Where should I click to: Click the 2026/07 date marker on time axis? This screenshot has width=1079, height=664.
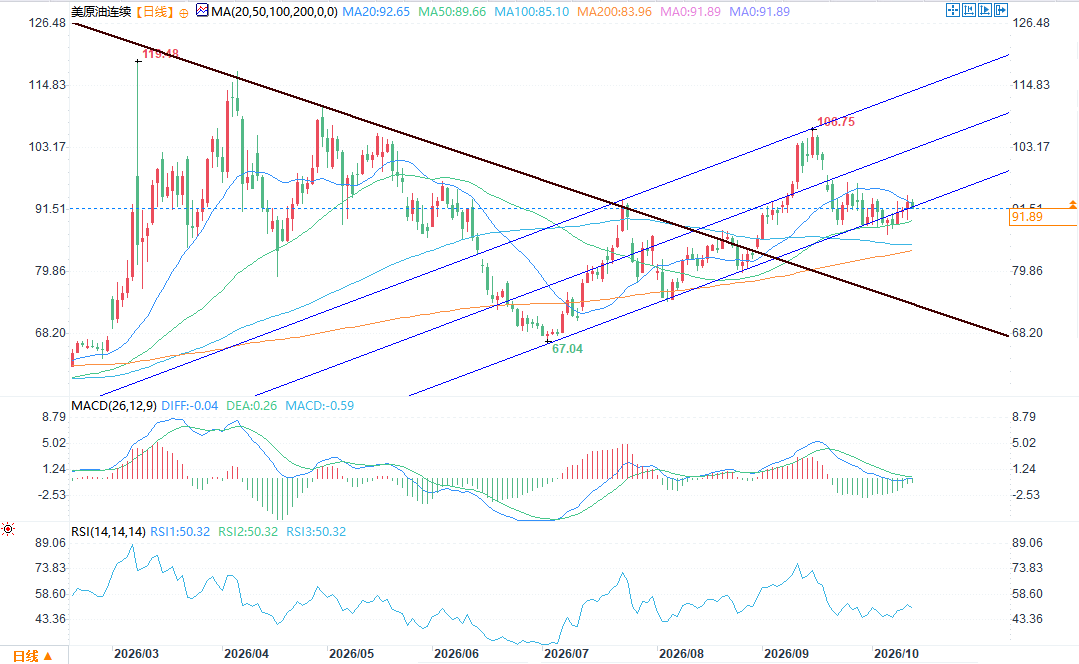[x=566, y=653]
